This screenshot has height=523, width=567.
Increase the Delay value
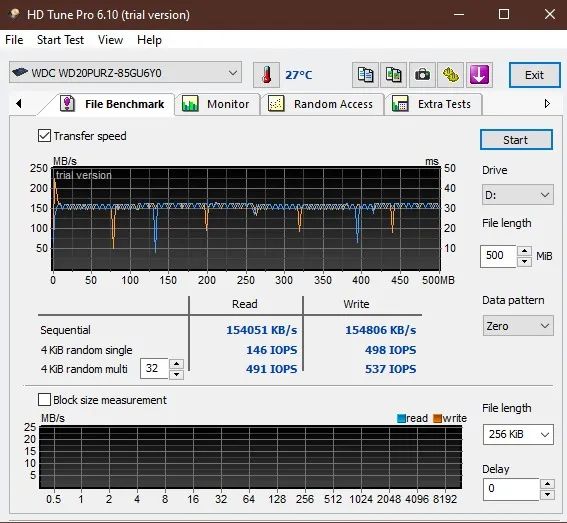(547, 484)
